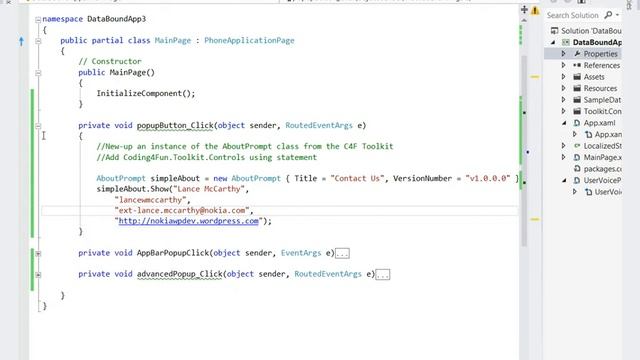This screenshot has height=360, width=640.
Task: Expand the App.xan code-behind child node
Action: click(x=575, y=134)
